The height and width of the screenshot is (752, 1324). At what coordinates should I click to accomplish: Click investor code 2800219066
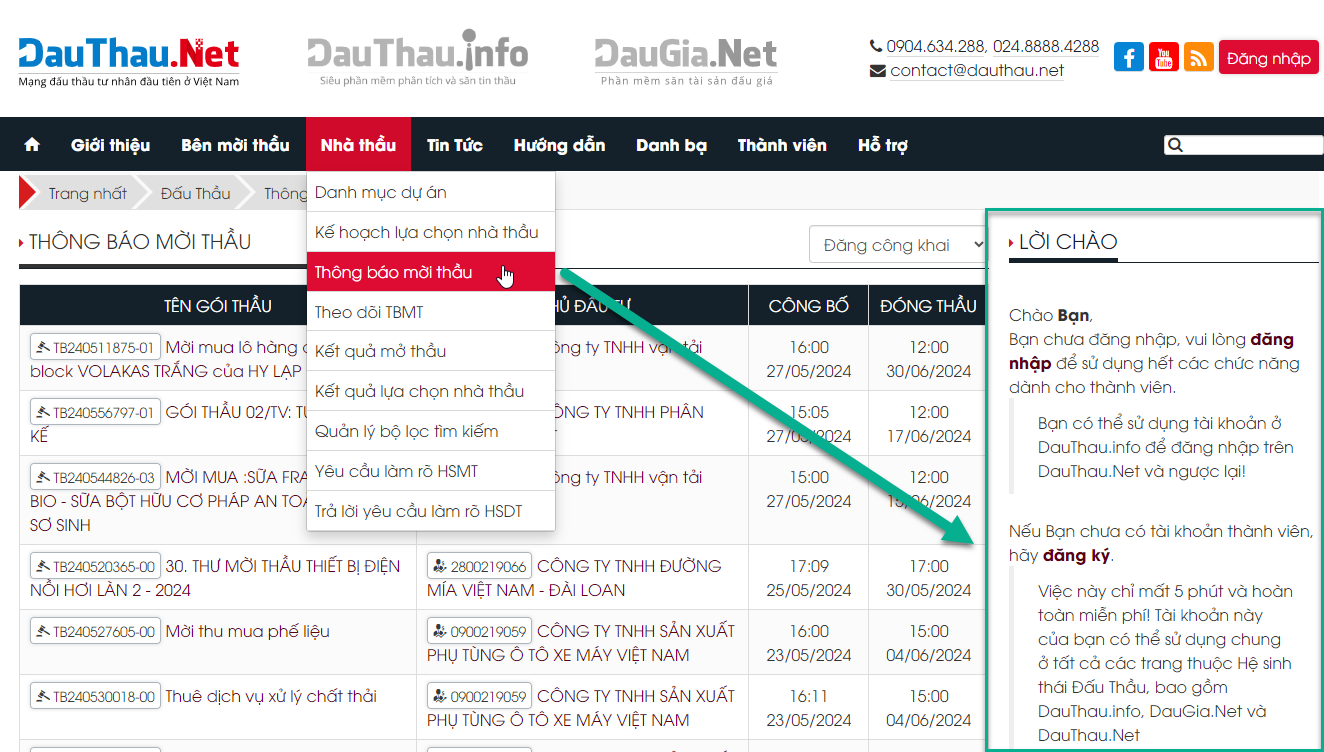[x=478, y=567]
